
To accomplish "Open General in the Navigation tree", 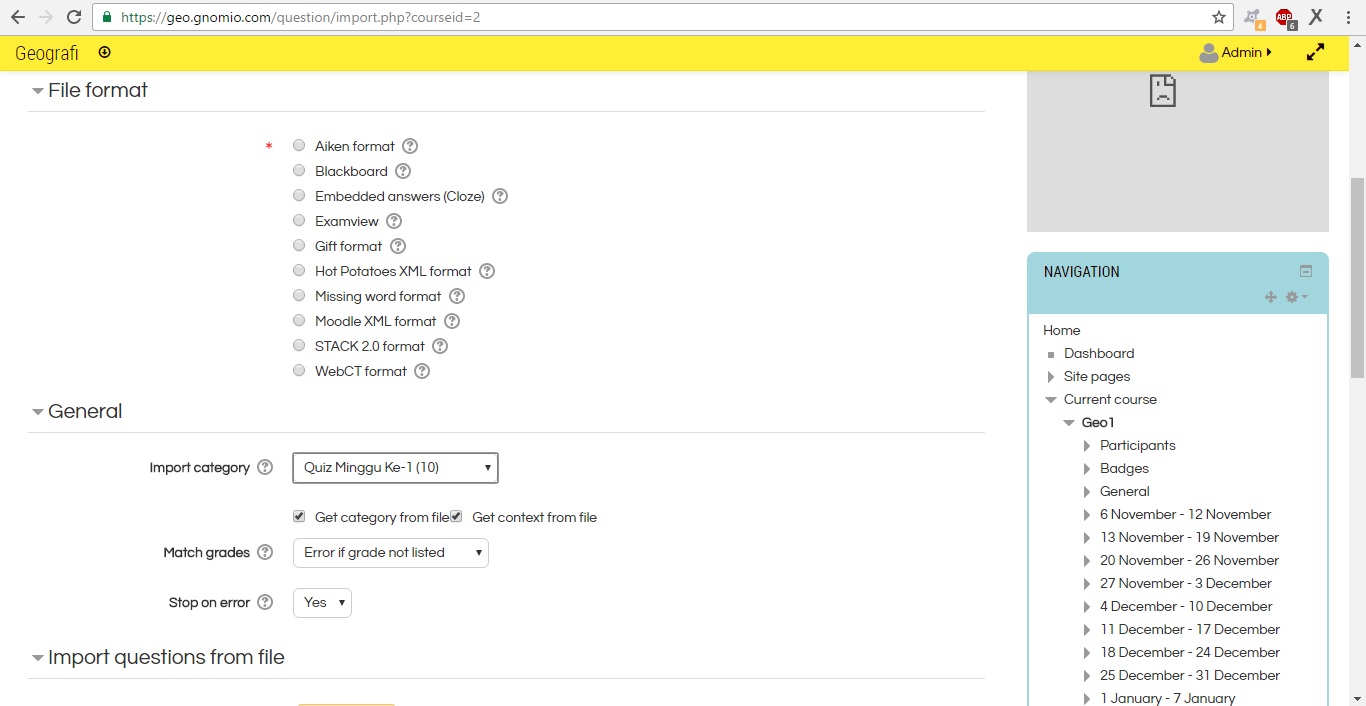I will coord(1124,491).
